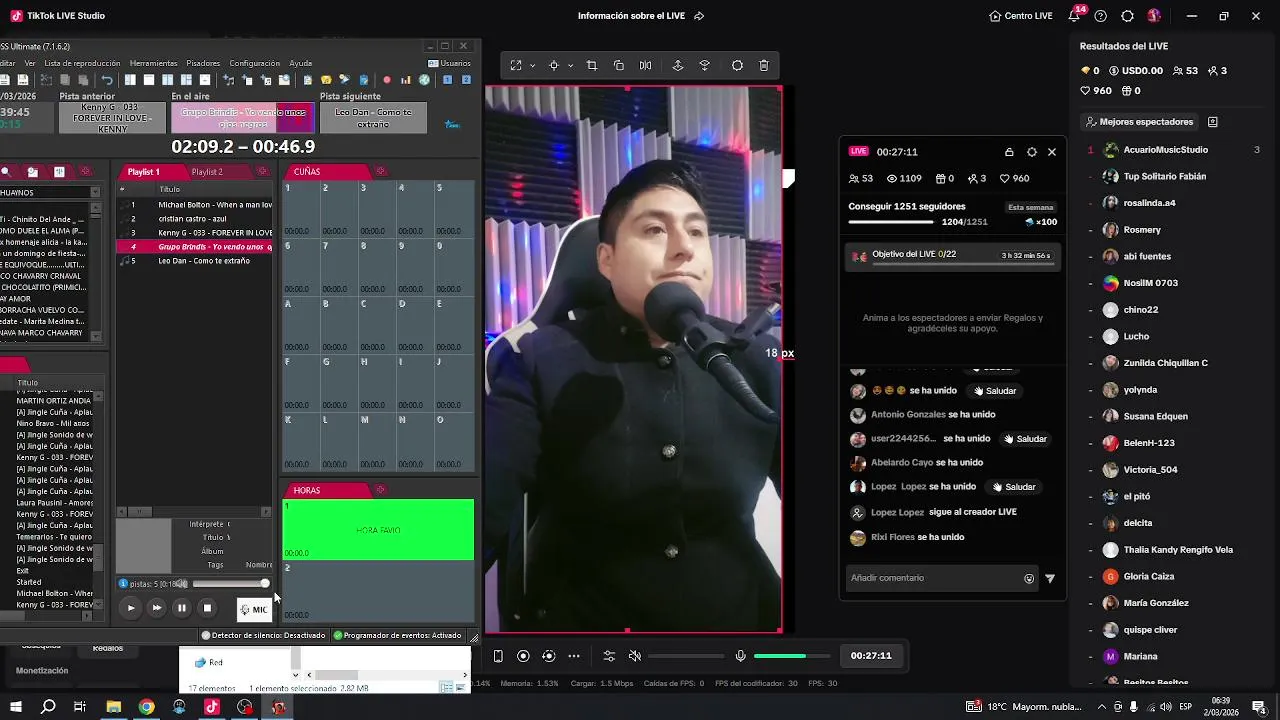This screenshot has height=720, width=1280.
Task: Click the ranking details icon beside Mejores espectadores
Action: coord(1212,122)
